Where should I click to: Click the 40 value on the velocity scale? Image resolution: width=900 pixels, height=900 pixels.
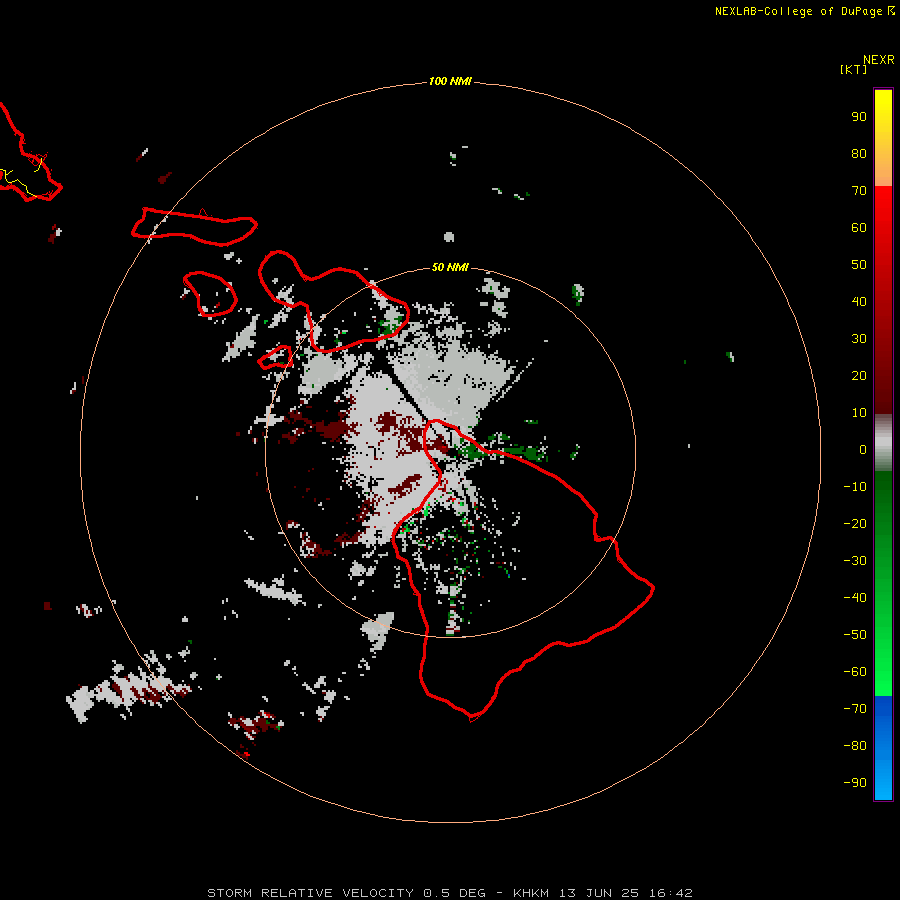pos(859,302)
